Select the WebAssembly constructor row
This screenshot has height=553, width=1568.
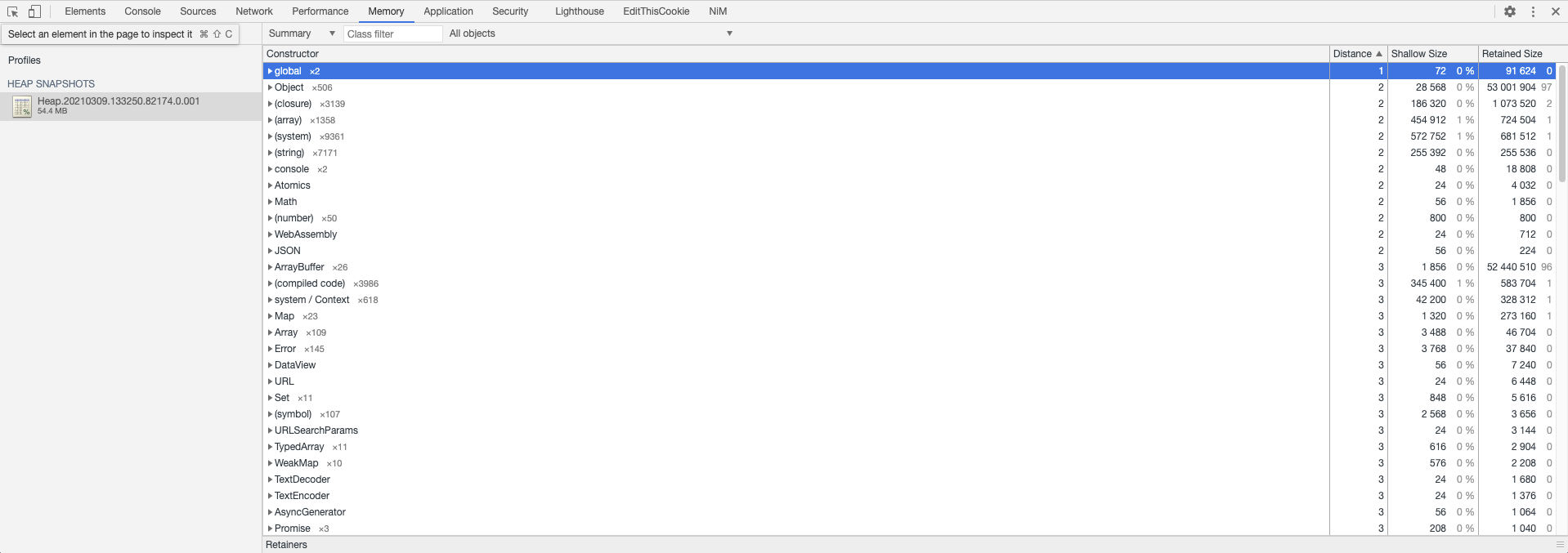pos(306,234)
